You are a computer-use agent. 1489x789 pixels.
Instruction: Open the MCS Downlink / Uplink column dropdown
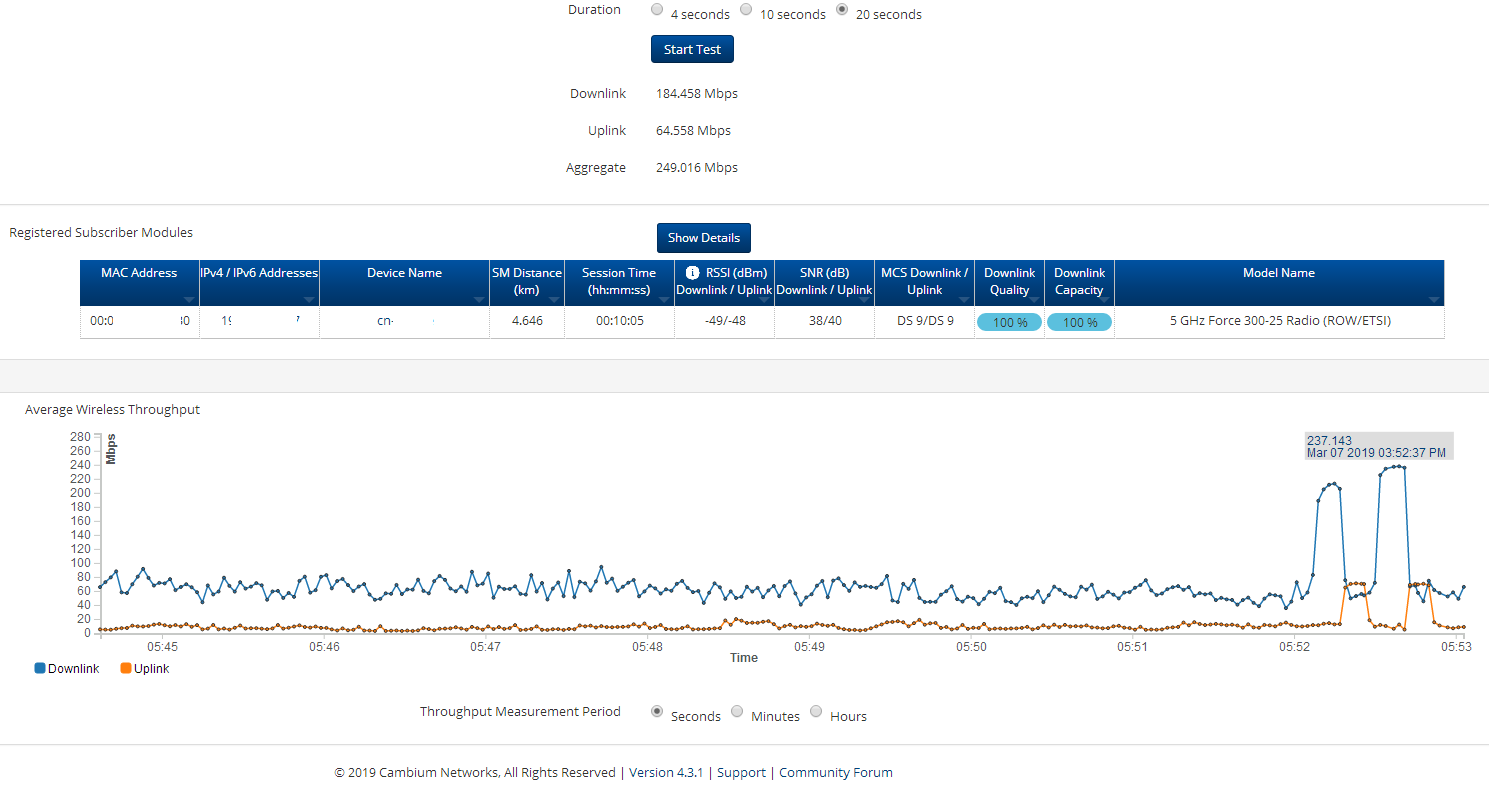pyautogui.click(x=963, y=299)
